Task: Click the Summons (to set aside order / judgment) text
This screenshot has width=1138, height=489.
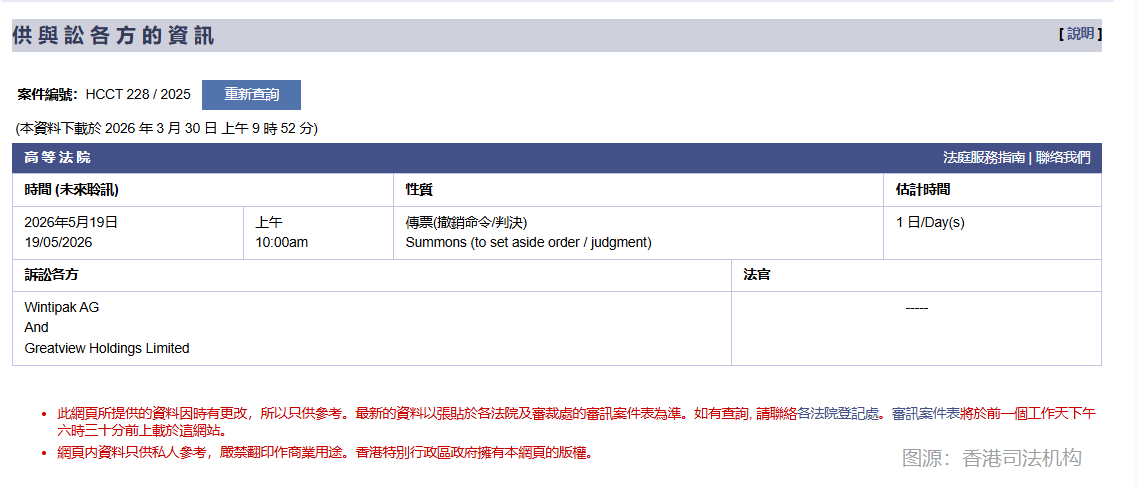Action: coord(528,242)
